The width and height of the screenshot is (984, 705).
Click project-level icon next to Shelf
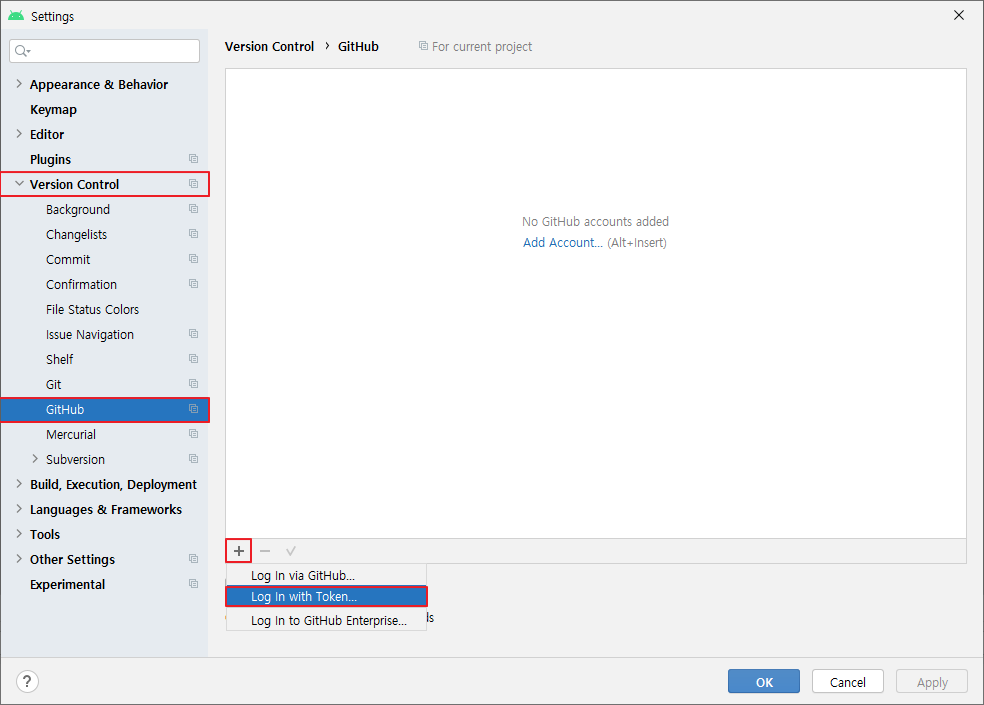193,359
